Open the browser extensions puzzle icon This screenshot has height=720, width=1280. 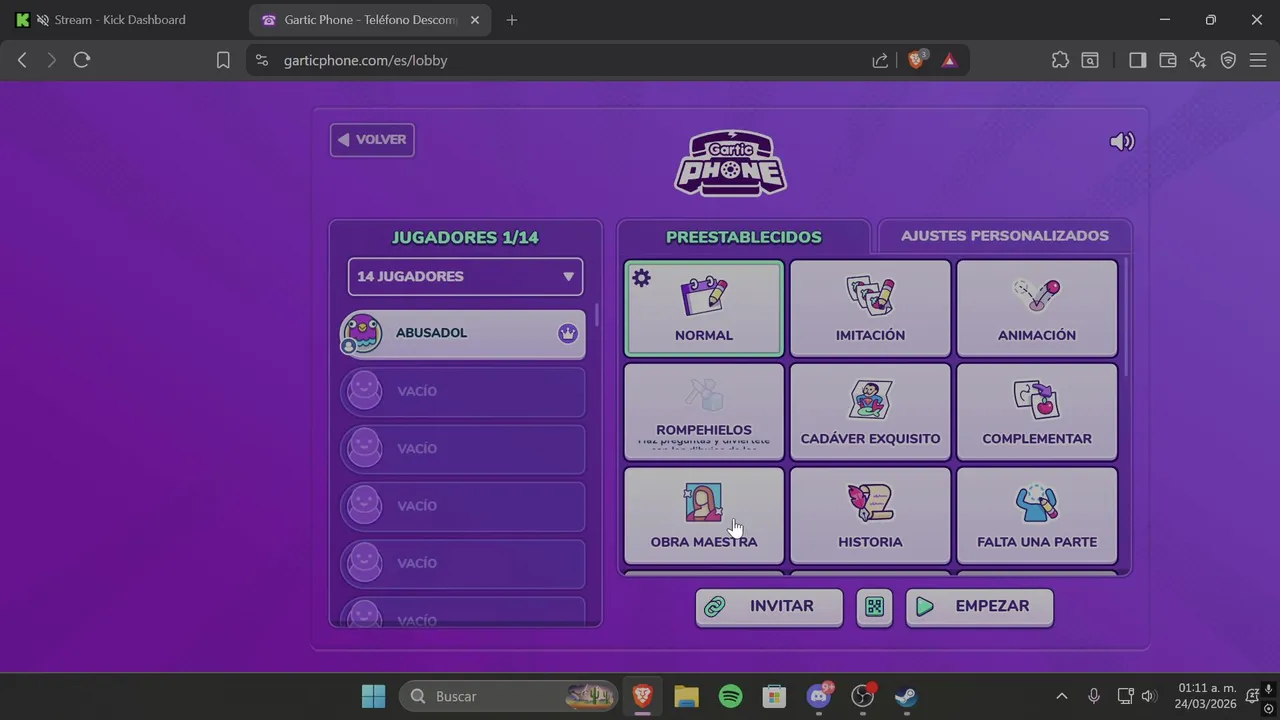pyautogui.click(x=1060, y=60)
